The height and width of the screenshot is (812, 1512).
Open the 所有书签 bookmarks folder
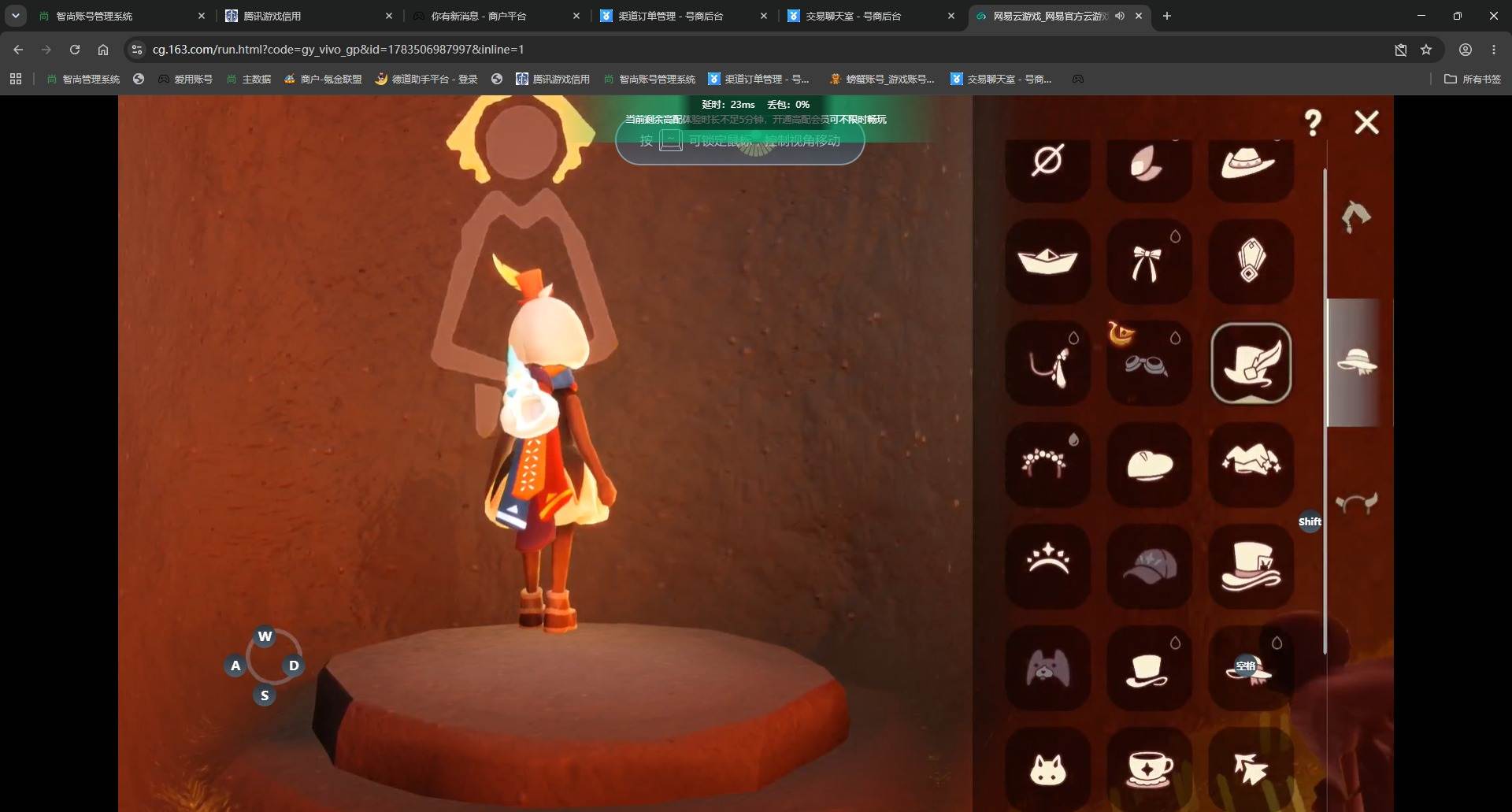pos(1473,79)
